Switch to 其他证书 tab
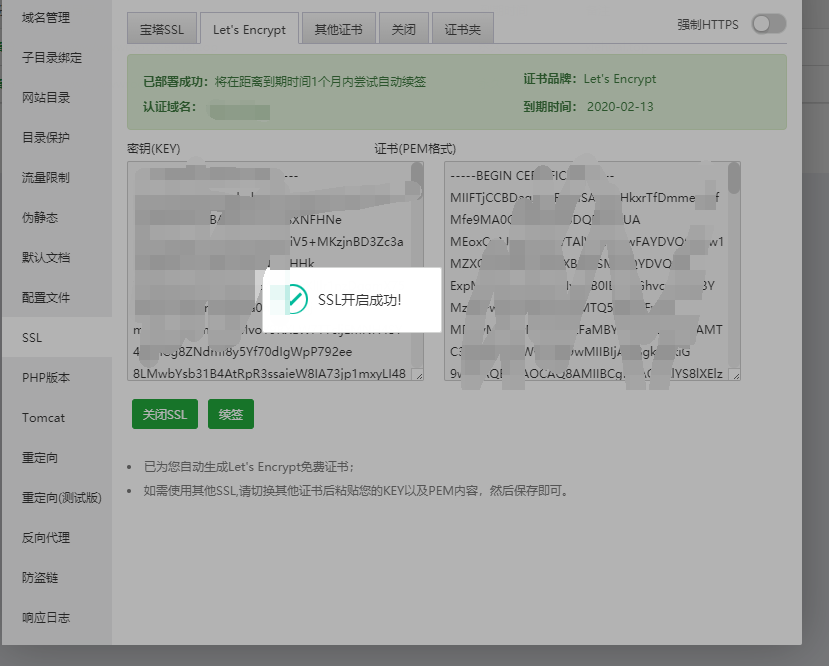This screenshot has height=666, width=829. pos(338,29)
